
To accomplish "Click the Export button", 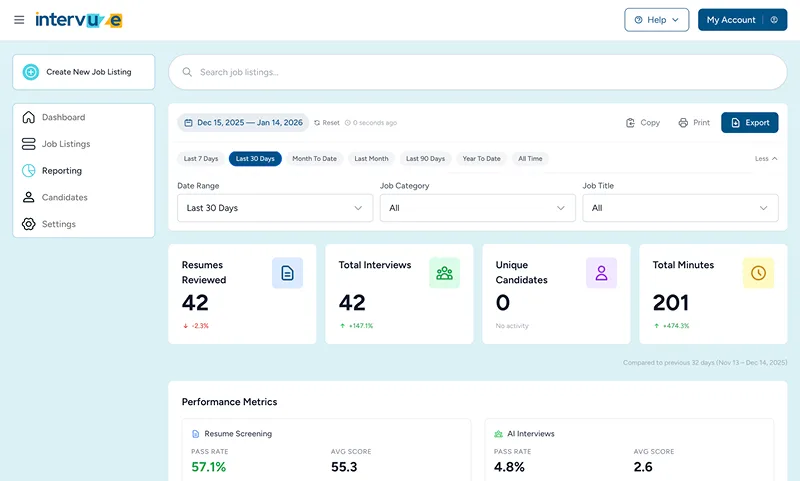I will (749, 123).
